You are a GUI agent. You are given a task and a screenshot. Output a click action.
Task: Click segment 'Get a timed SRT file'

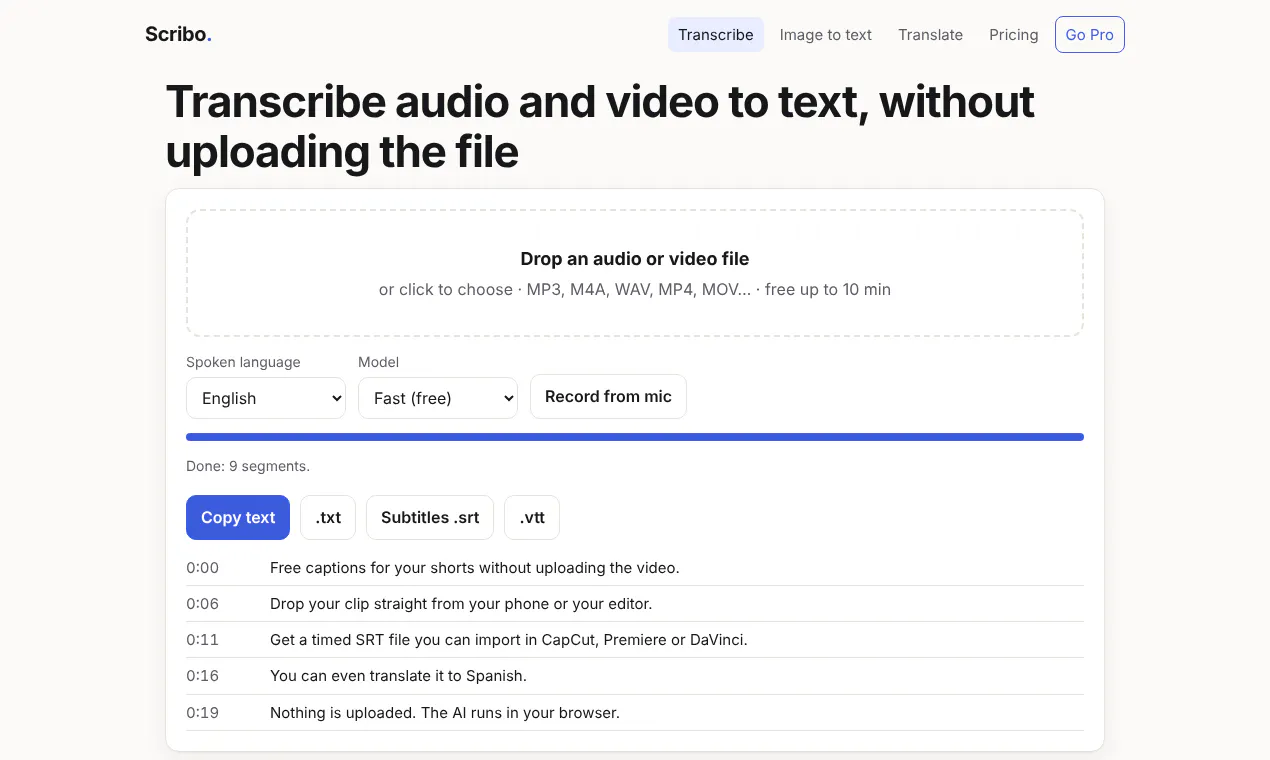click(509, 640)
